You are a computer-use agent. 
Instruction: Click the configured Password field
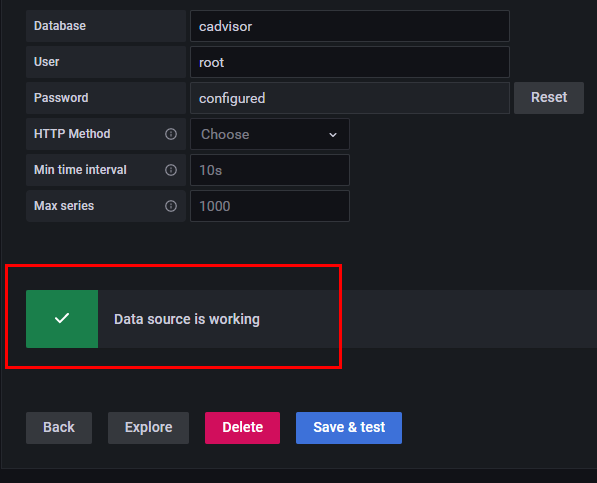[350, 98]
